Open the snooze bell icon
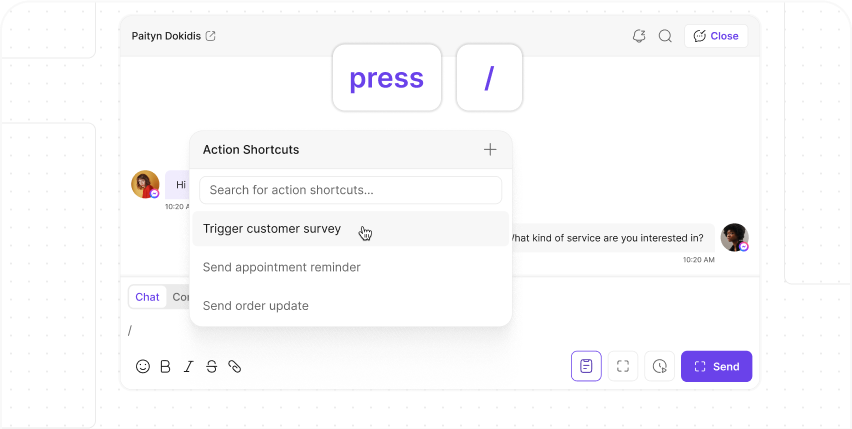Image resolution: width=852 pixels, height=429 pixels. (639, 36)
